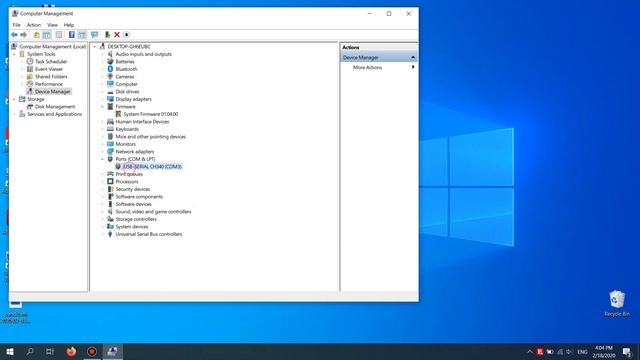This screenshot has height=360, width=640.
Task: Click the volume icon in the system tray
Action: [569, 352]
